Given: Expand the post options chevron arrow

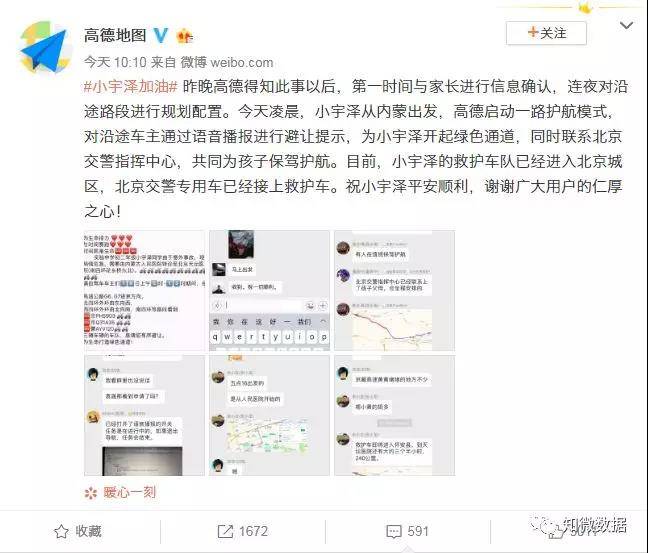Looking at the screenshot, I should [627, 26].
